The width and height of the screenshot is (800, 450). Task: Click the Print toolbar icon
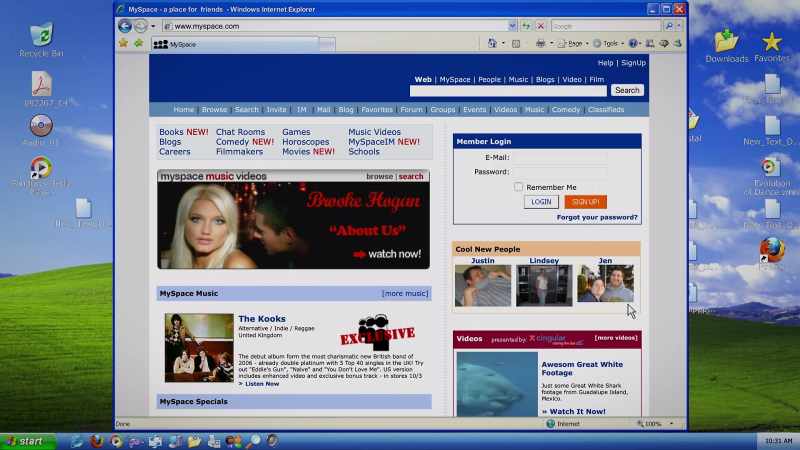[x=541, y=44]
